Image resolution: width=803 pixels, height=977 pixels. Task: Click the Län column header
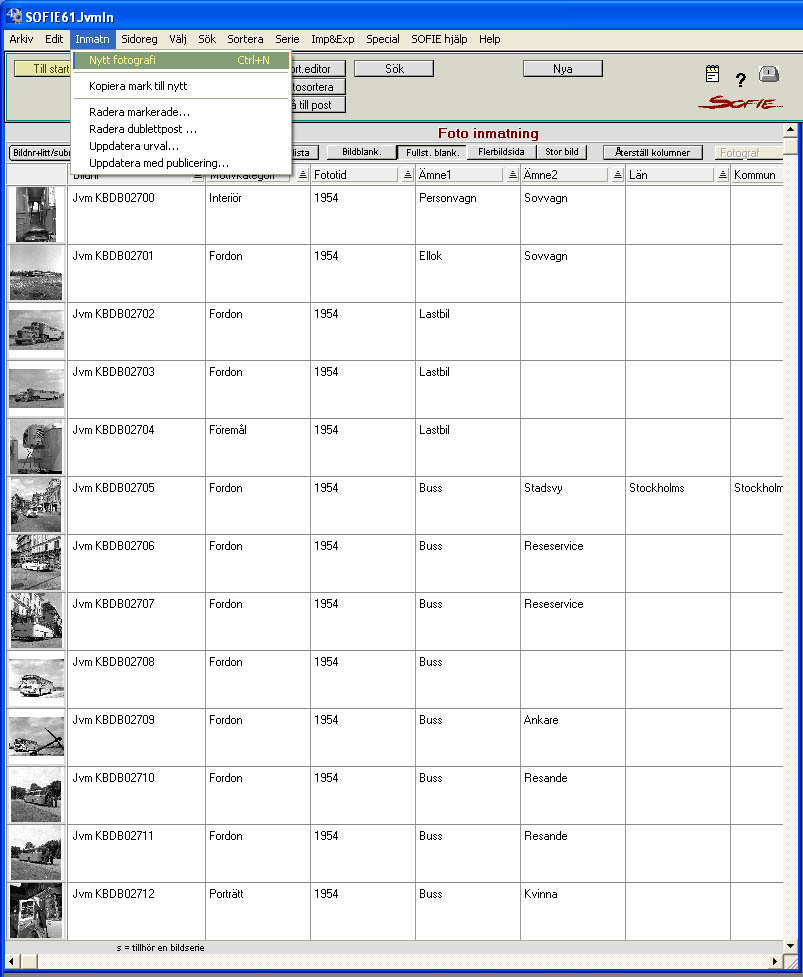[x=669, y=175]
